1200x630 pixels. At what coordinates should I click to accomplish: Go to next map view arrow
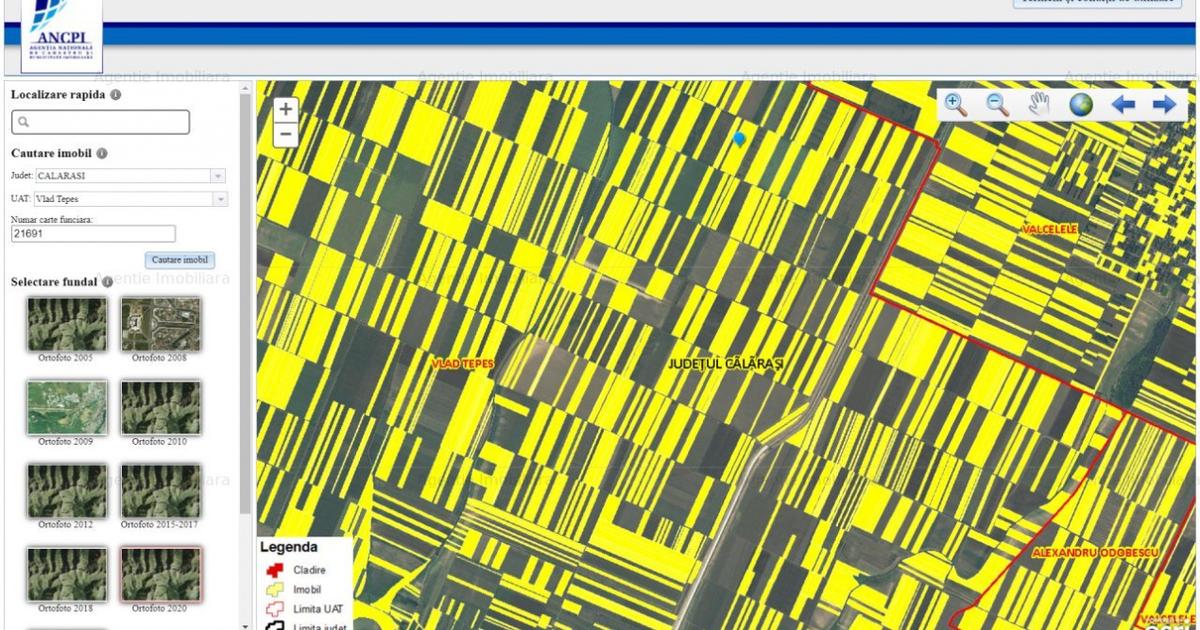(1164, 105)
